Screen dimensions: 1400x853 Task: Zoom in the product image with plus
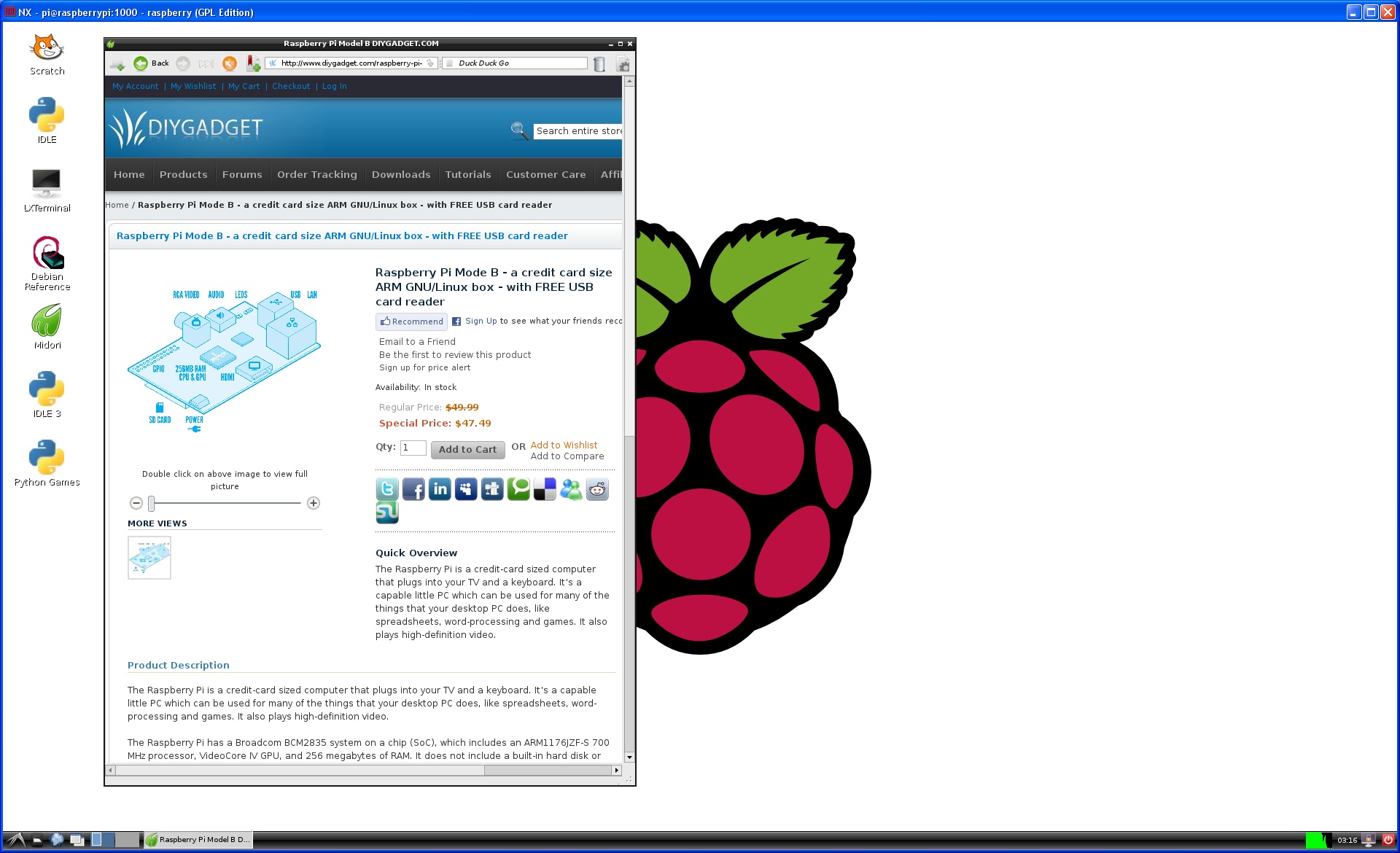tap(314, 503)
